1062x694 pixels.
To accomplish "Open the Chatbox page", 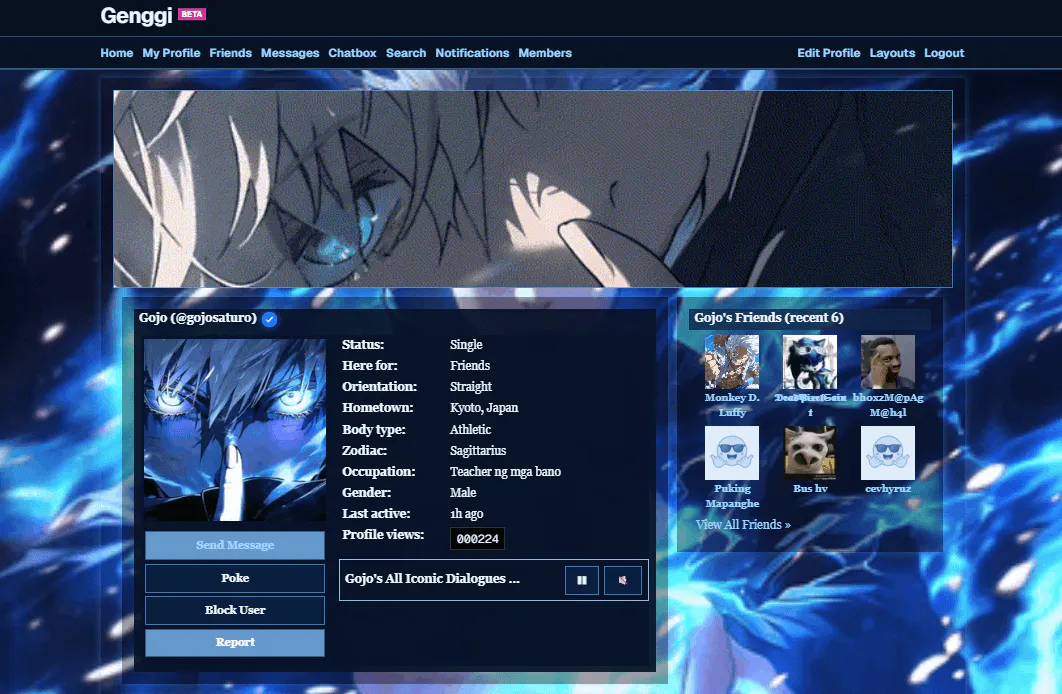I will pos(352,53).
